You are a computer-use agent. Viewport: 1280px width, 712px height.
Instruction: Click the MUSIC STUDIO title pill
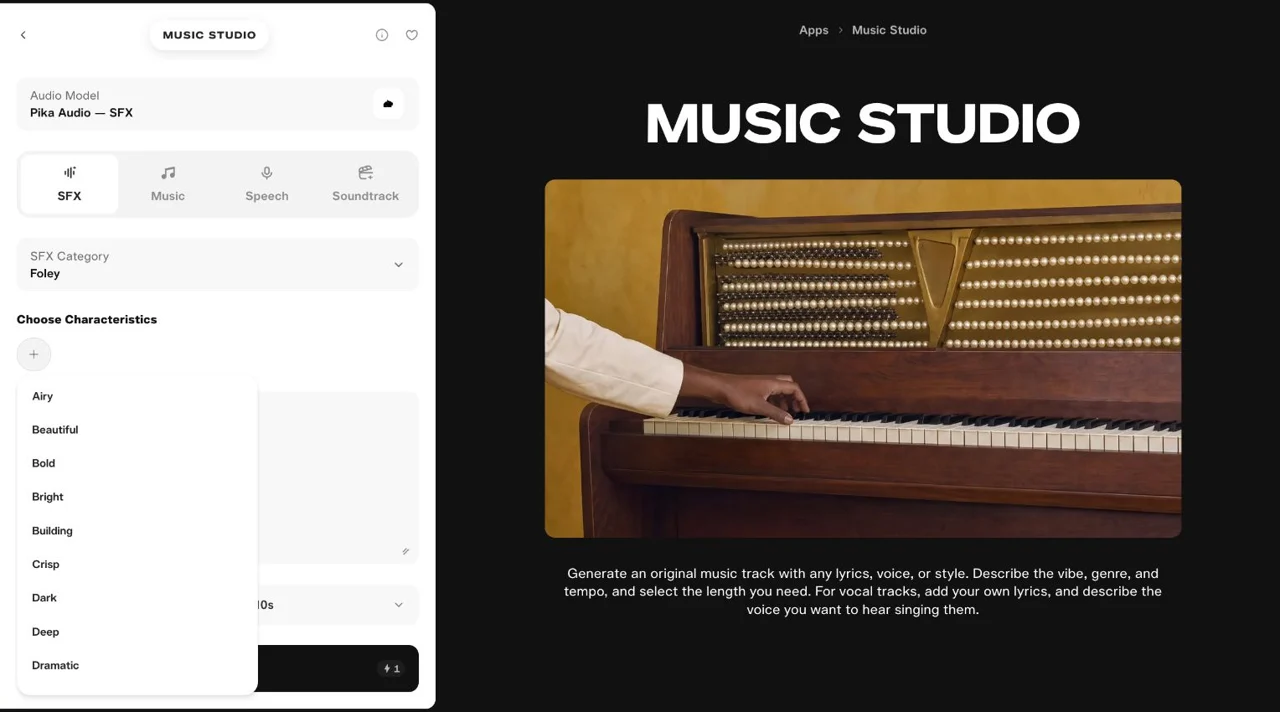pyautogui.click(x=209, y=35)
